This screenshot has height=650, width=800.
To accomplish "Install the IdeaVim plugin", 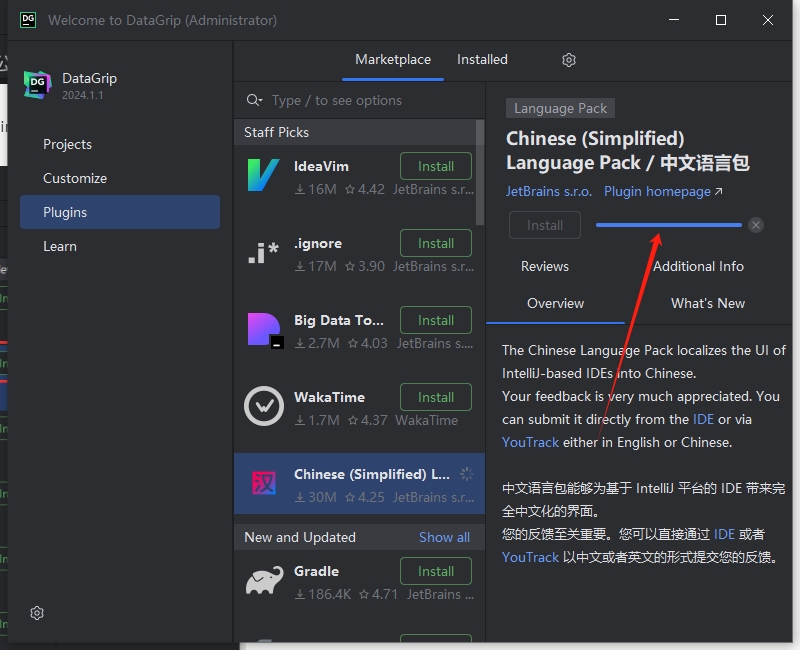I will pos(436,166).
